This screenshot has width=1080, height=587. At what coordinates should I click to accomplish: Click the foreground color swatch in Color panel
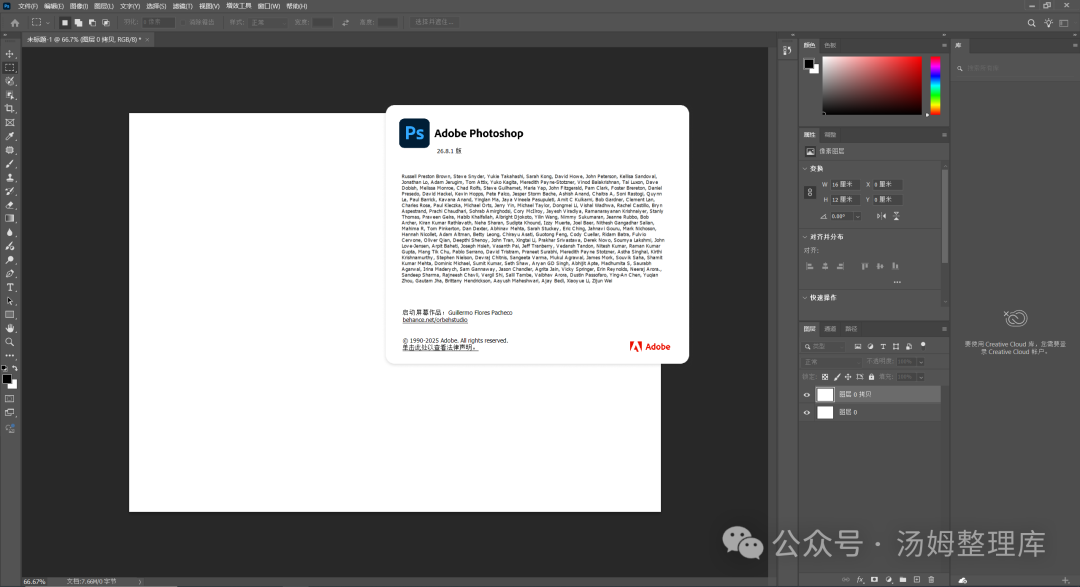809,64
